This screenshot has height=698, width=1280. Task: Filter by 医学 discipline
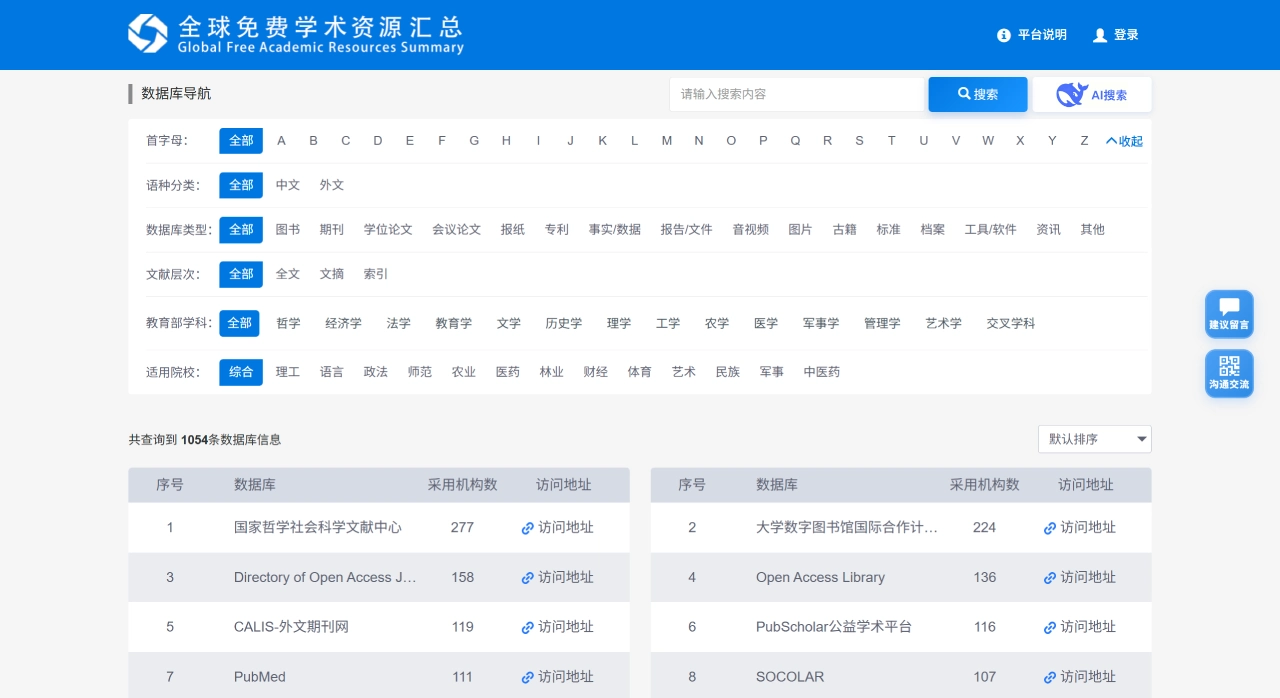(x=766, y=323)
